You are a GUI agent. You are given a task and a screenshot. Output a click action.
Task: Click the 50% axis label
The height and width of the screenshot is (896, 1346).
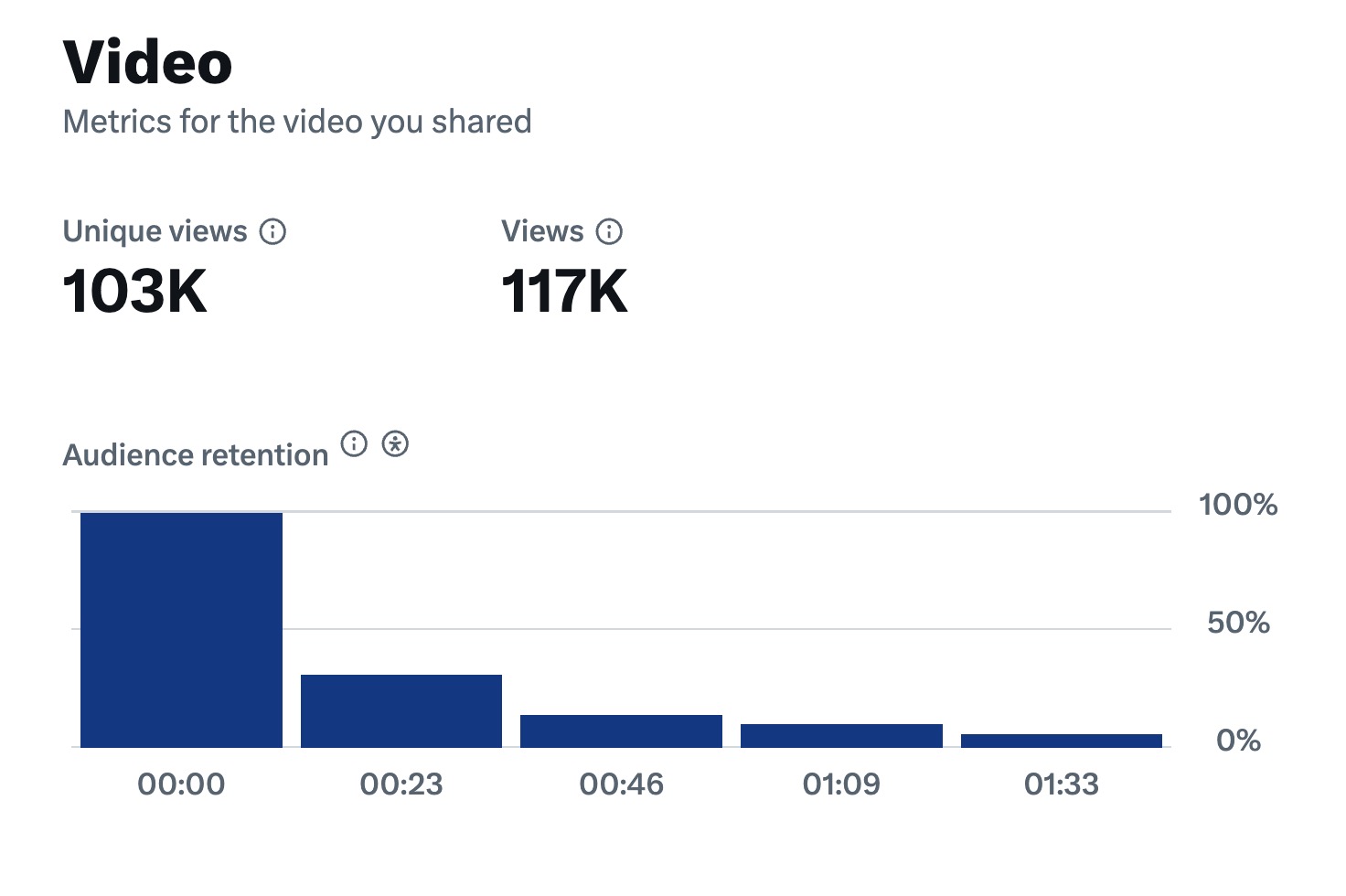click(x=1238, y=623)
